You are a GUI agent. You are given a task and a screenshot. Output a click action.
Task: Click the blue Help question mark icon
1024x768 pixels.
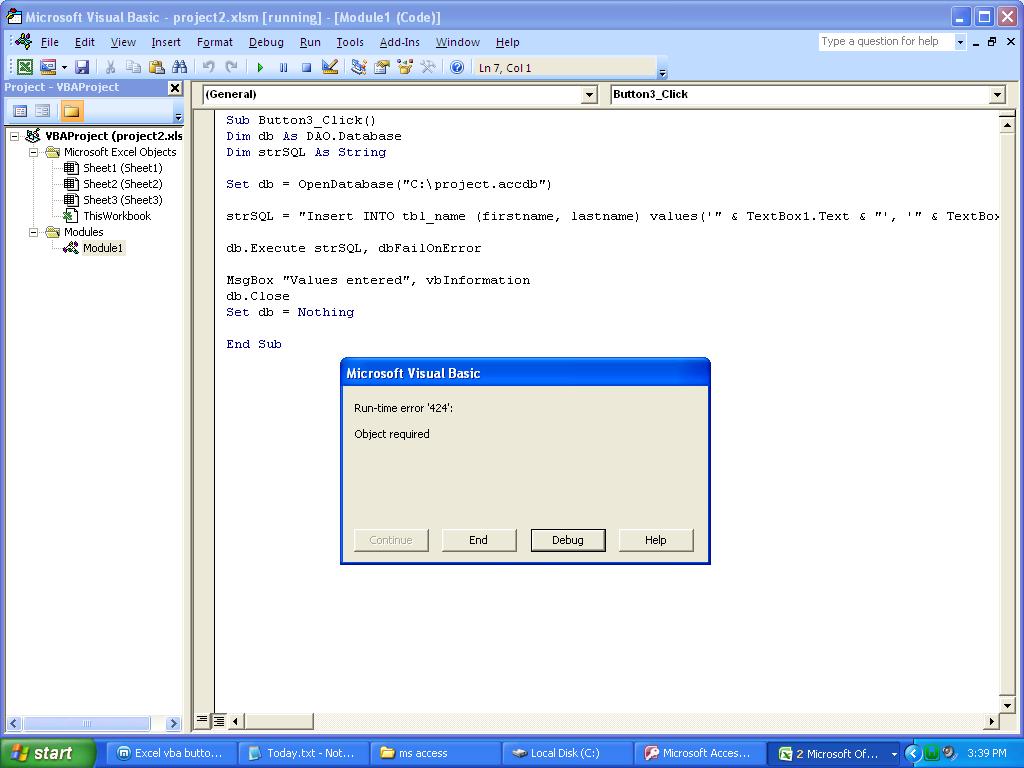point(456,67)
